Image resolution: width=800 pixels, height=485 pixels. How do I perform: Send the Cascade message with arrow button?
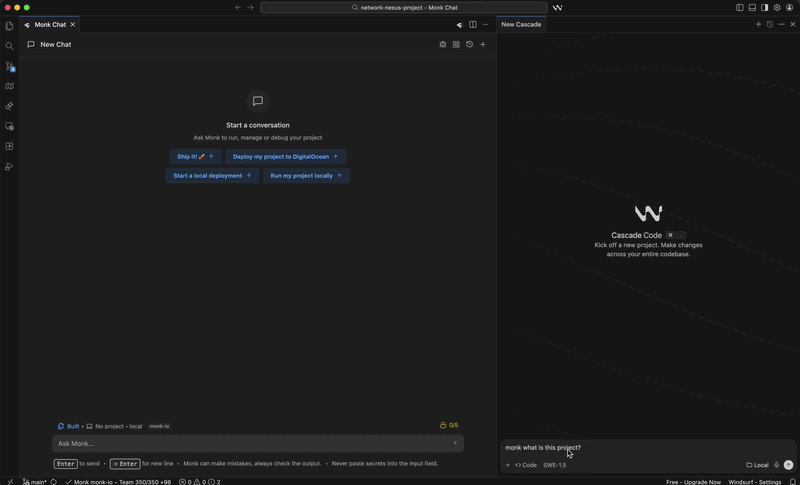click(x=788, y=465)
